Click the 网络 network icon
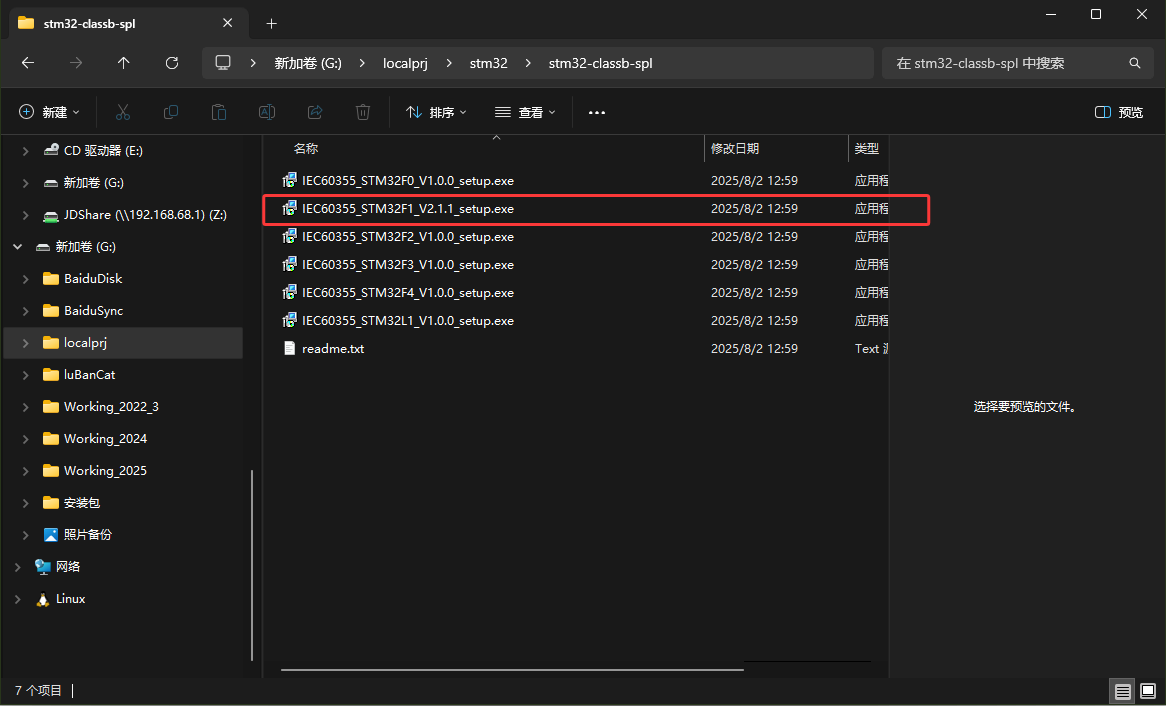Screen dimensions: 1166x706 coord(43,566)
